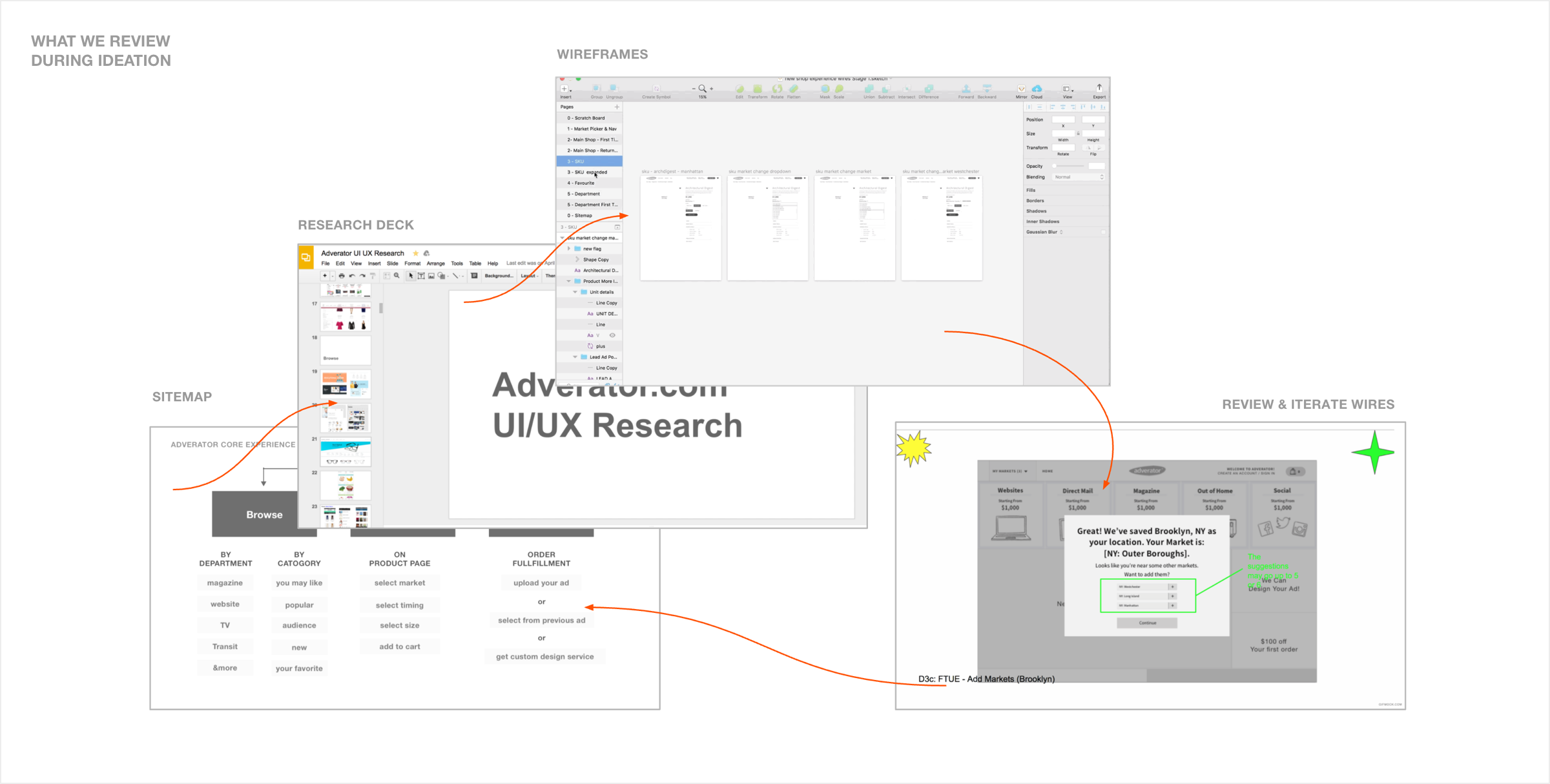This screenshot has height=784, width=1550.
Task: Click the Ungroup icon in Sketch toolbar
Action: [x=614, y=88]
